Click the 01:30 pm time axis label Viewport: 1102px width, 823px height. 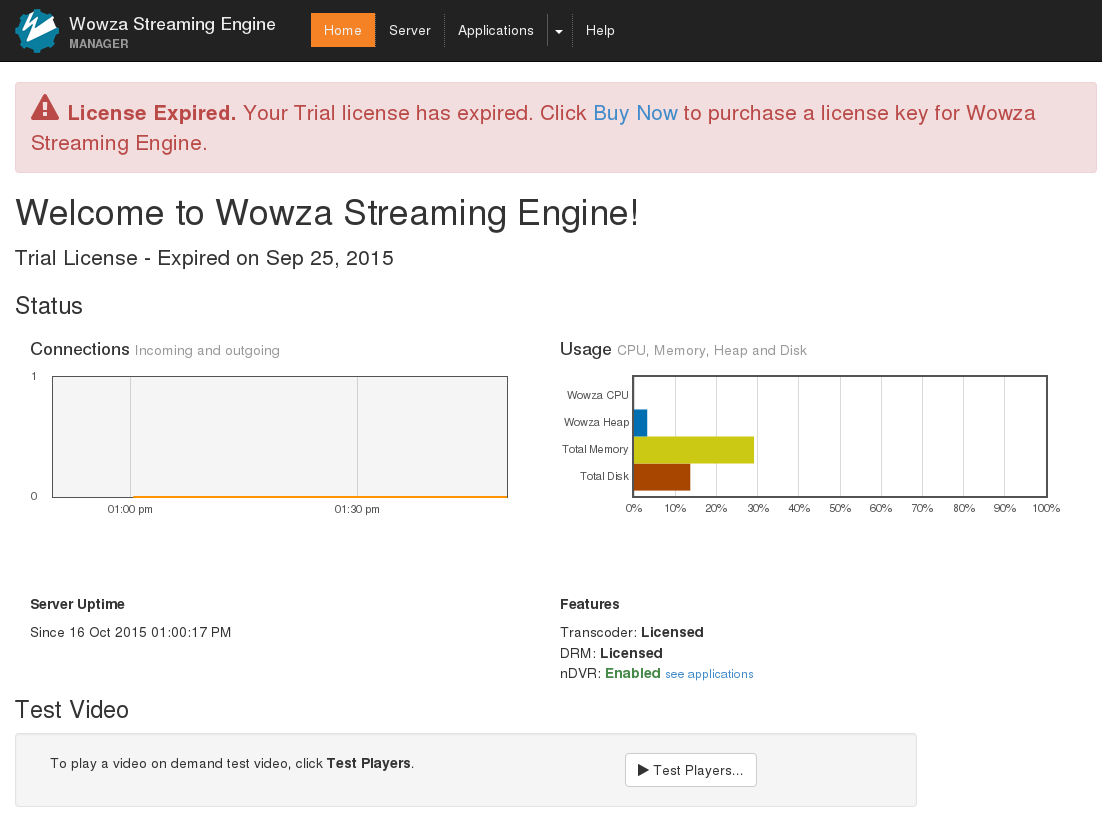pyautogui.click(x=357, y=509)
